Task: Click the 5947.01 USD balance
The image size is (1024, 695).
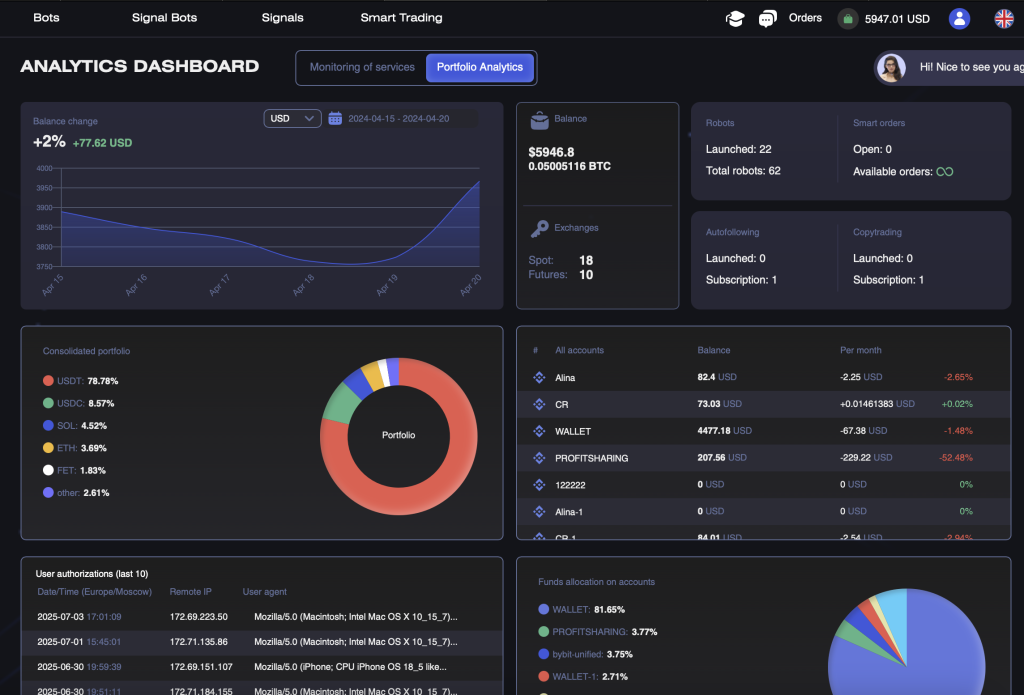Action: (x=897, y=19)
